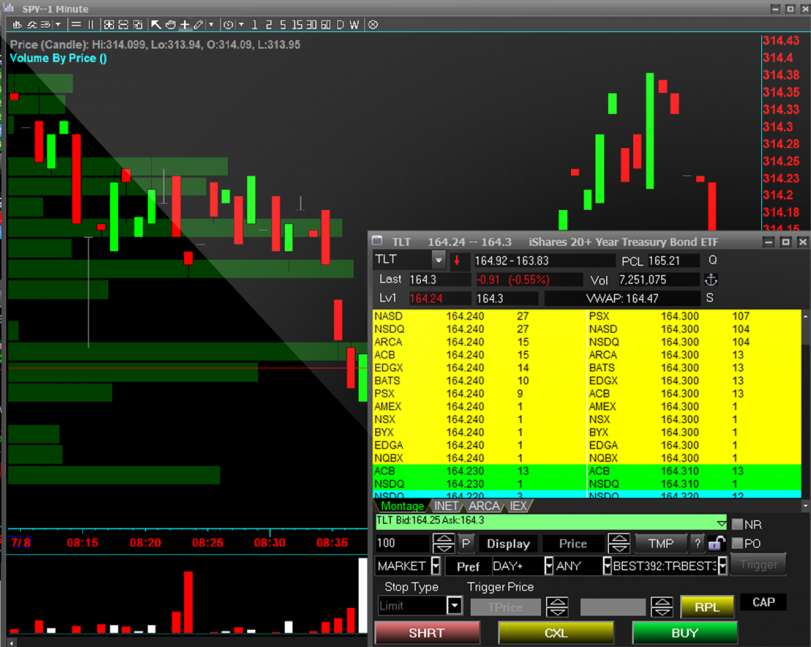This screenshot has width=811, height=647.
Task: Click the clock time settings icon
Action: [229, 24]
